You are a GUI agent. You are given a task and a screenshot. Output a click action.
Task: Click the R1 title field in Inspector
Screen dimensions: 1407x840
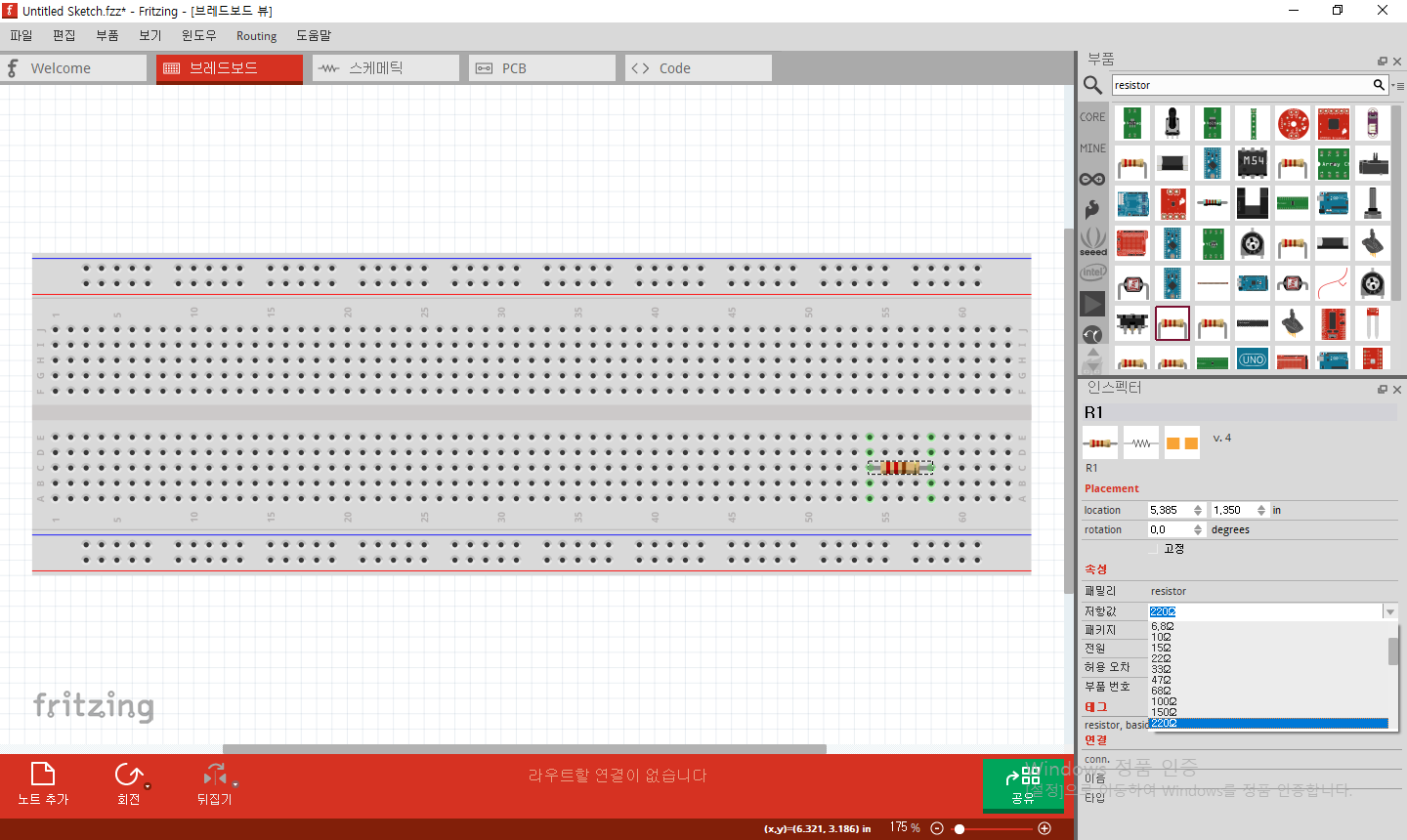(x=1240, y=412)
